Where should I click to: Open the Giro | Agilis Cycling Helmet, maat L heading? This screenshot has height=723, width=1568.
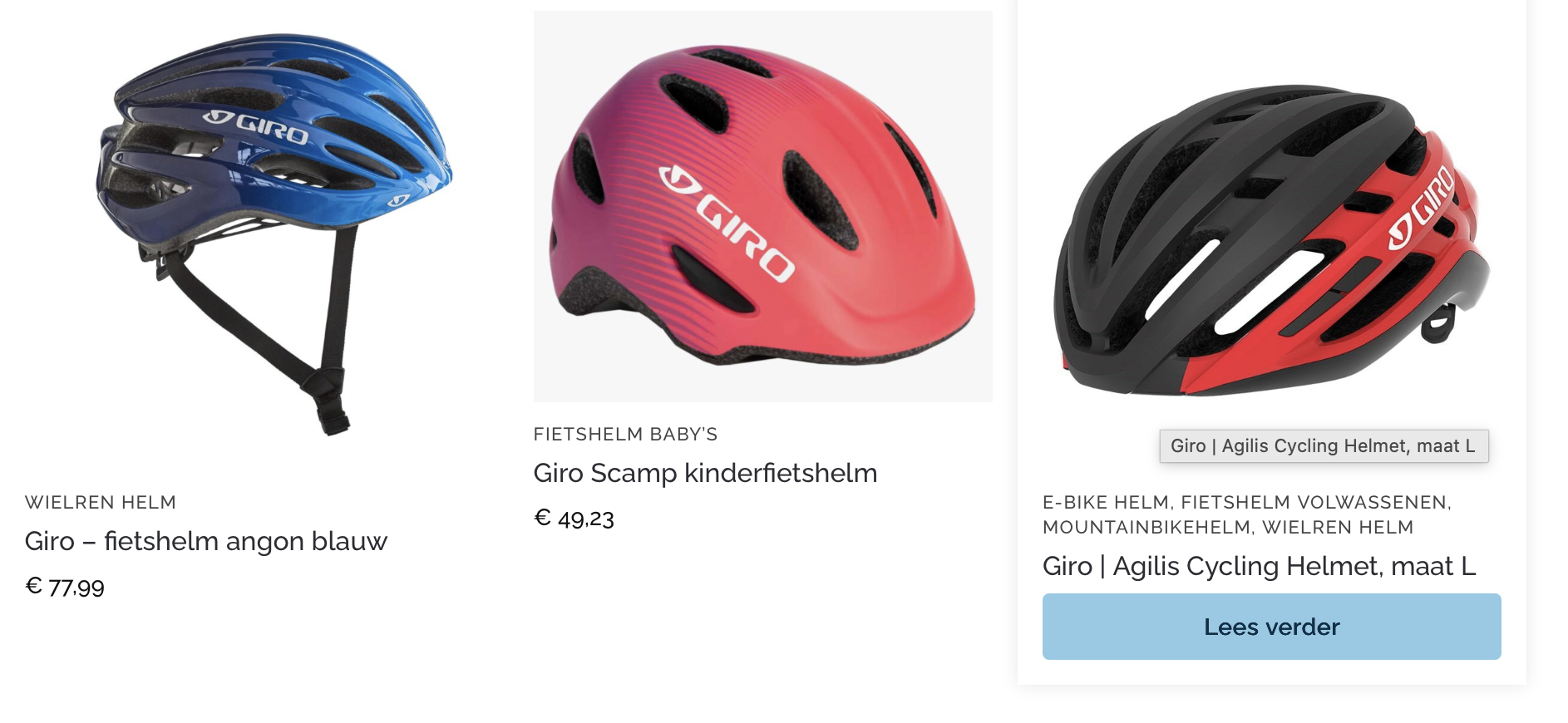(x=1259, y=566)
